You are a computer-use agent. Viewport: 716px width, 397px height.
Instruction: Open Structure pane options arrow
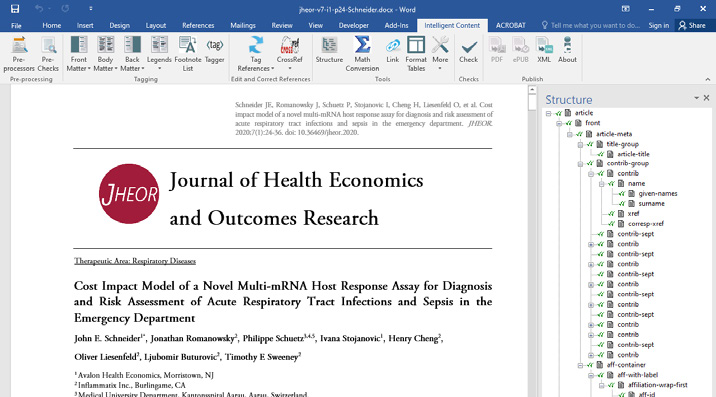point(696,98)
